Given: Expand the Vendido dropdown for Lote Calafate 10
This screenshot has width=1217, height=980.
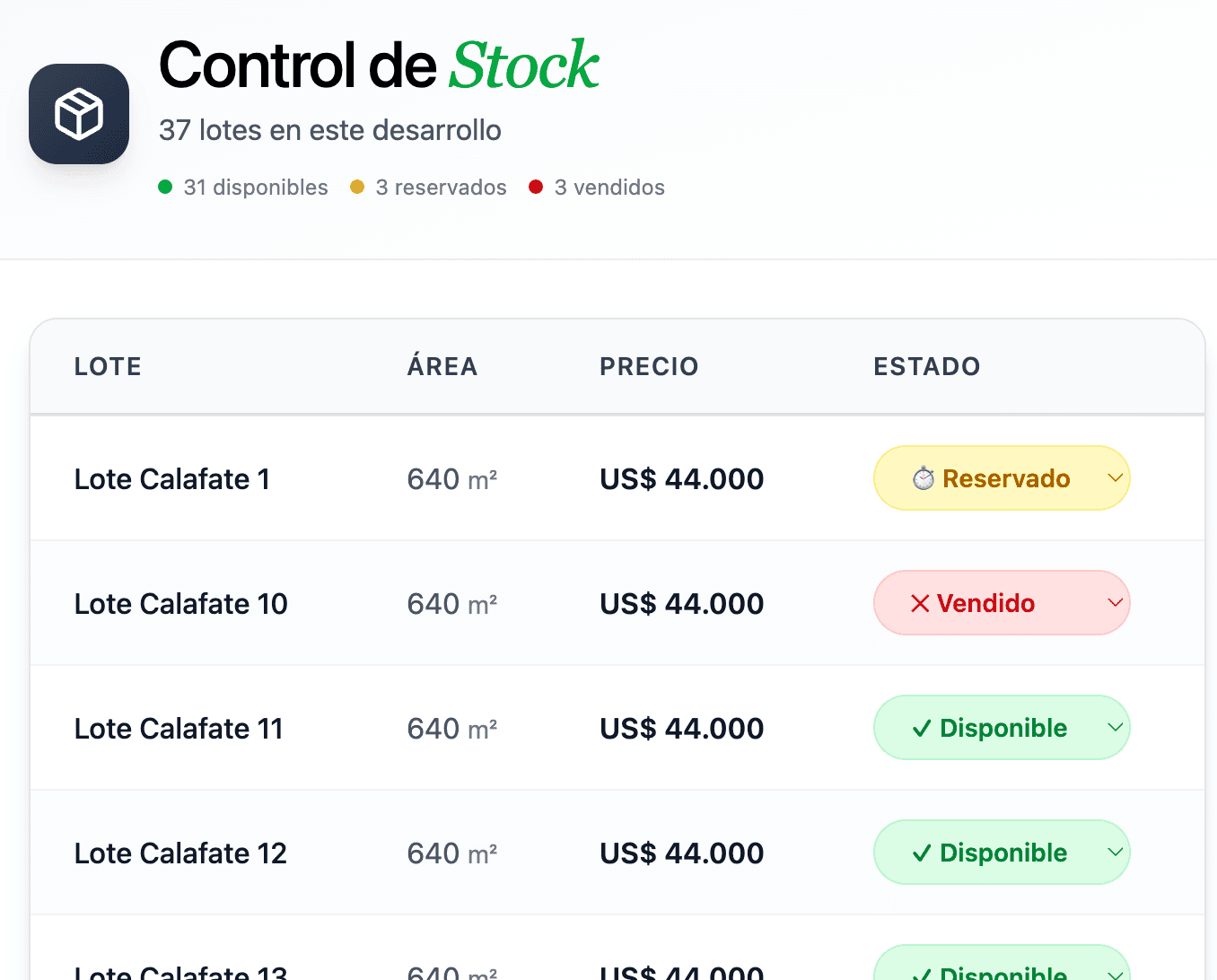Looking at the screenshot, I should coord(1114,603).
